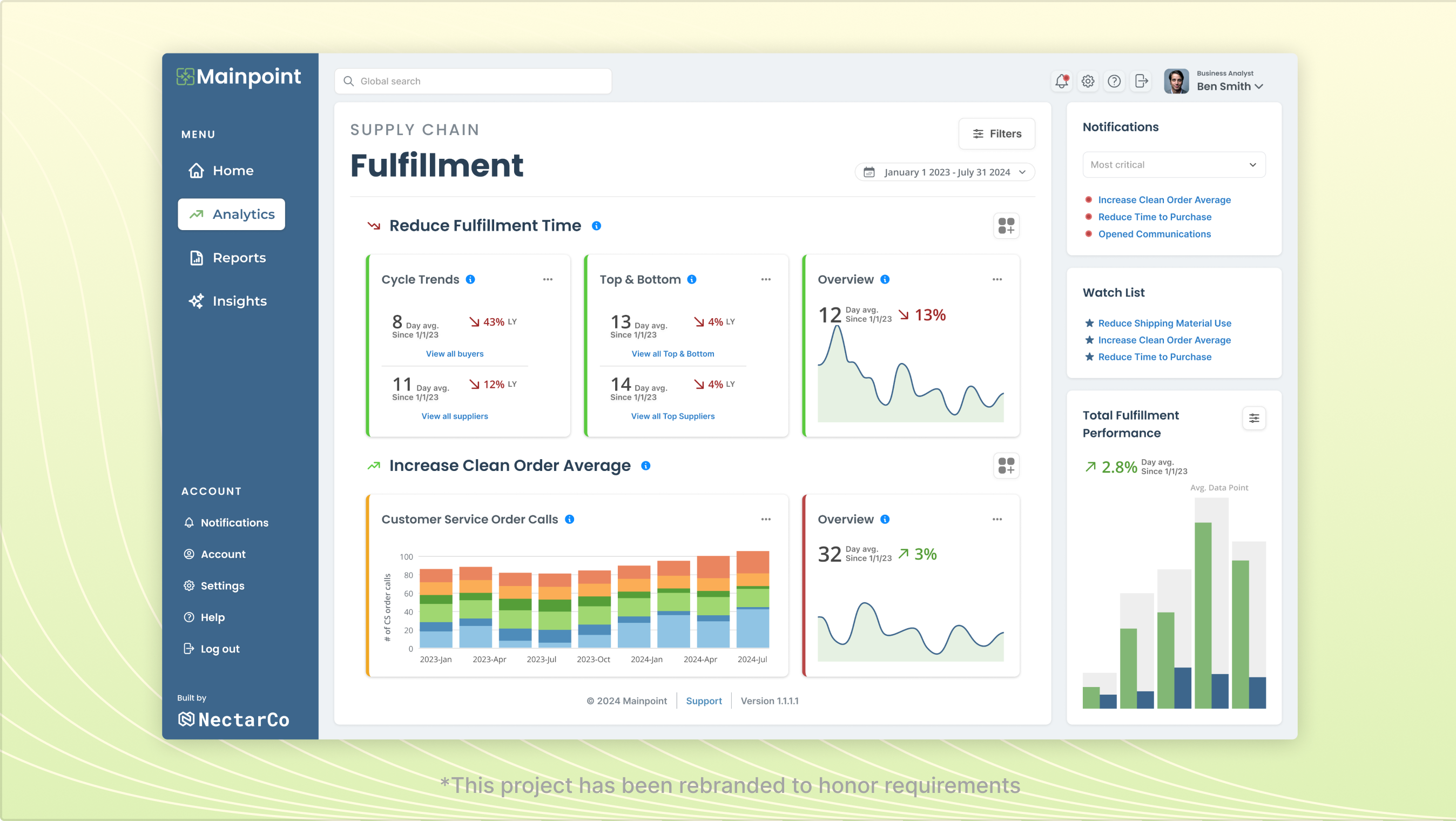
Task: Open View all suppliers link
Action: 454,416
